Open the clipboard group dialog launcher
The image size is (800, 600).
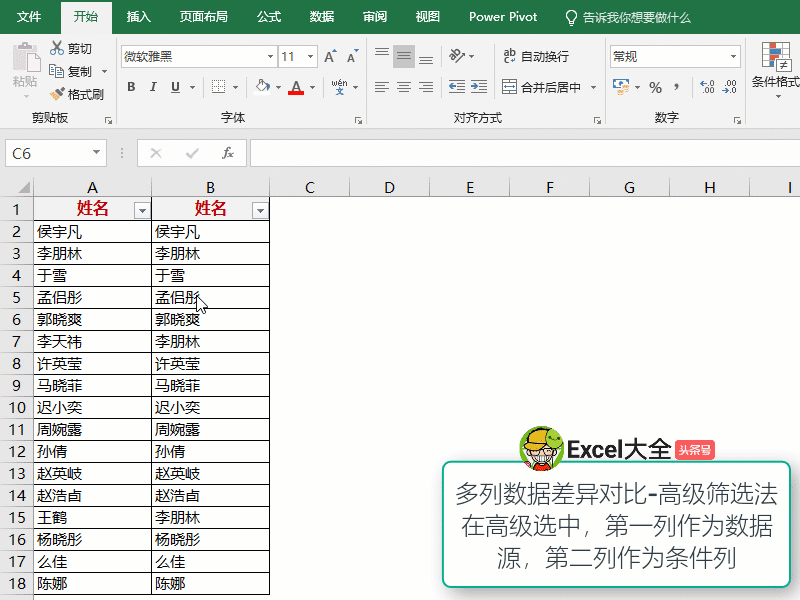tap(108, 120)
